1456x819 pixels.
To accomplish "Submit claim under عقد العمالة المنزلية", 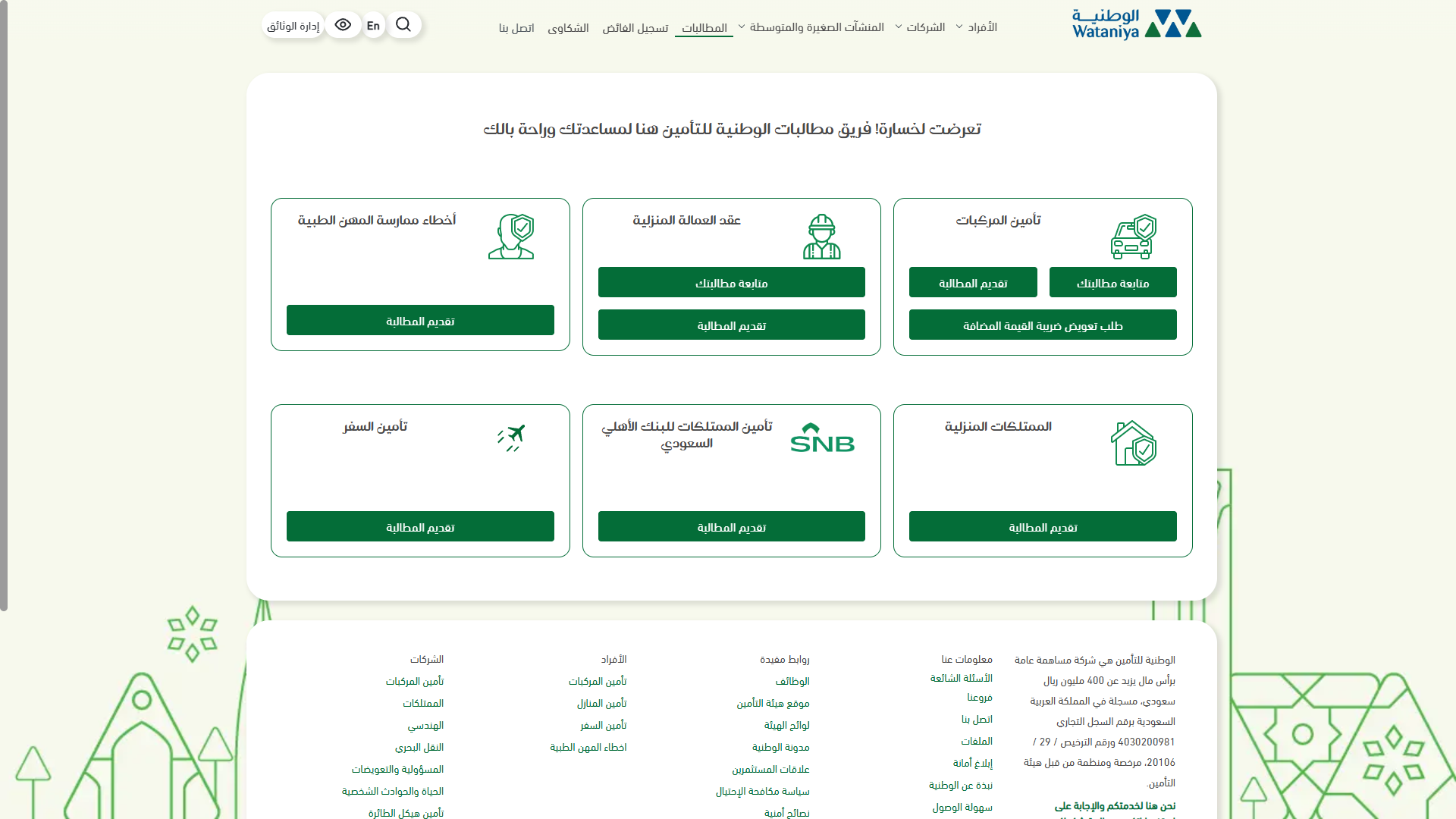I will (732, 325).
